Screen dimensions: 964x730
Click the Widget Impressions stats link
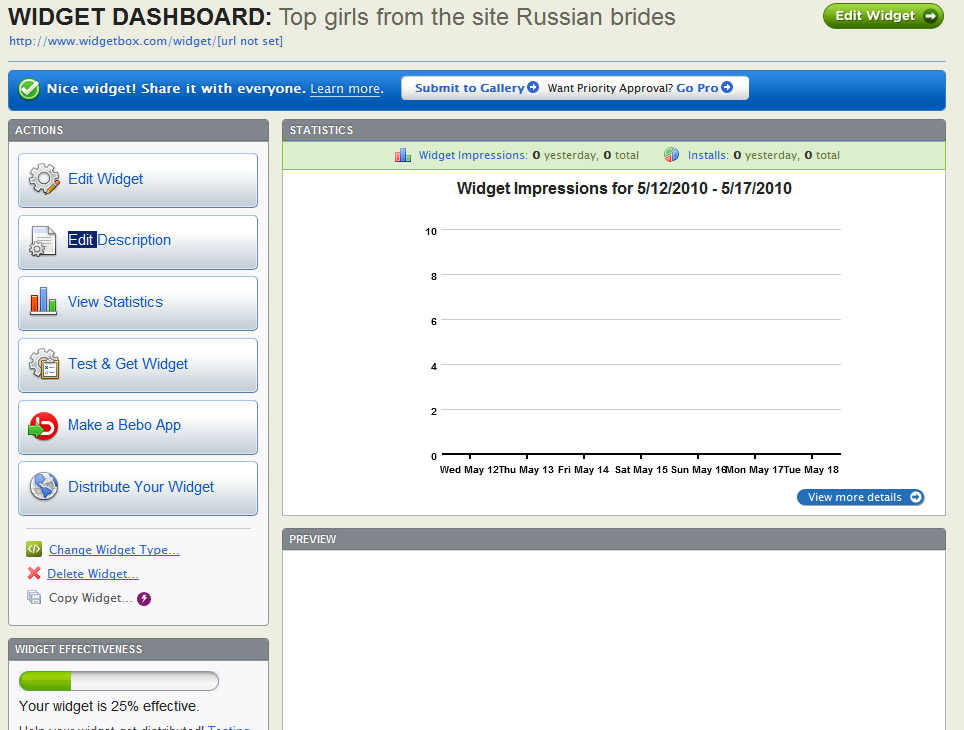click(x=473, y=155)
